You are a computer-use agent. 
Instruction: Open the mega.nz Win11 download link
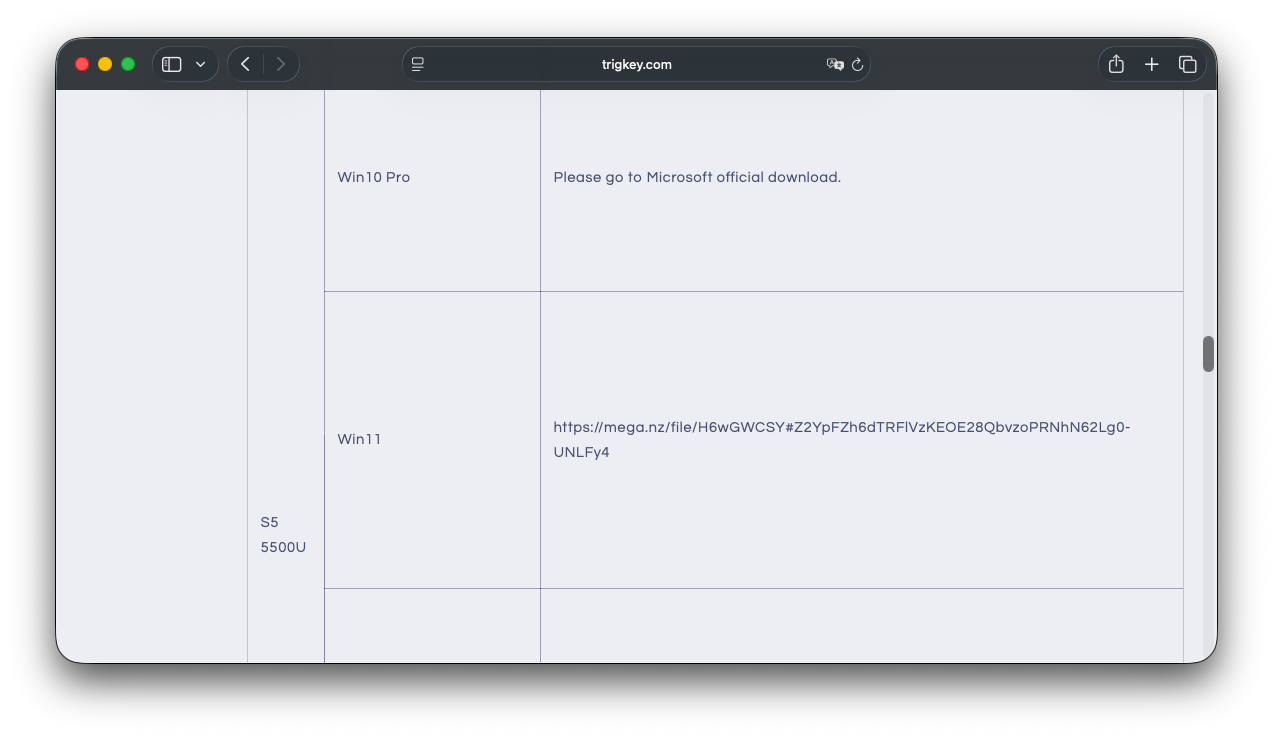[840, 428]
